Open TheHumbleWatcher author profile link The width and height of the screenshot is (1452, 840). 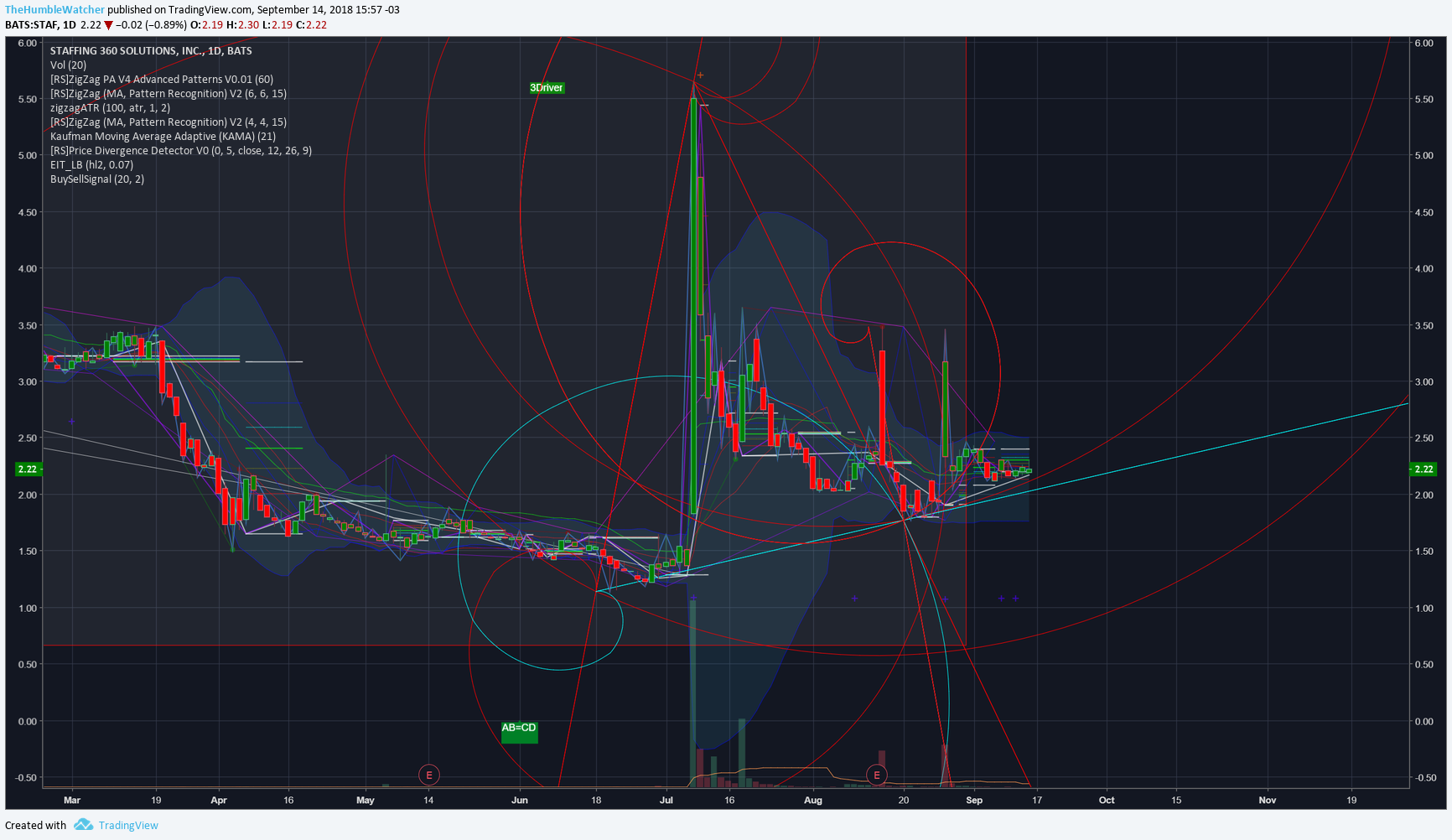pos(54,10)
